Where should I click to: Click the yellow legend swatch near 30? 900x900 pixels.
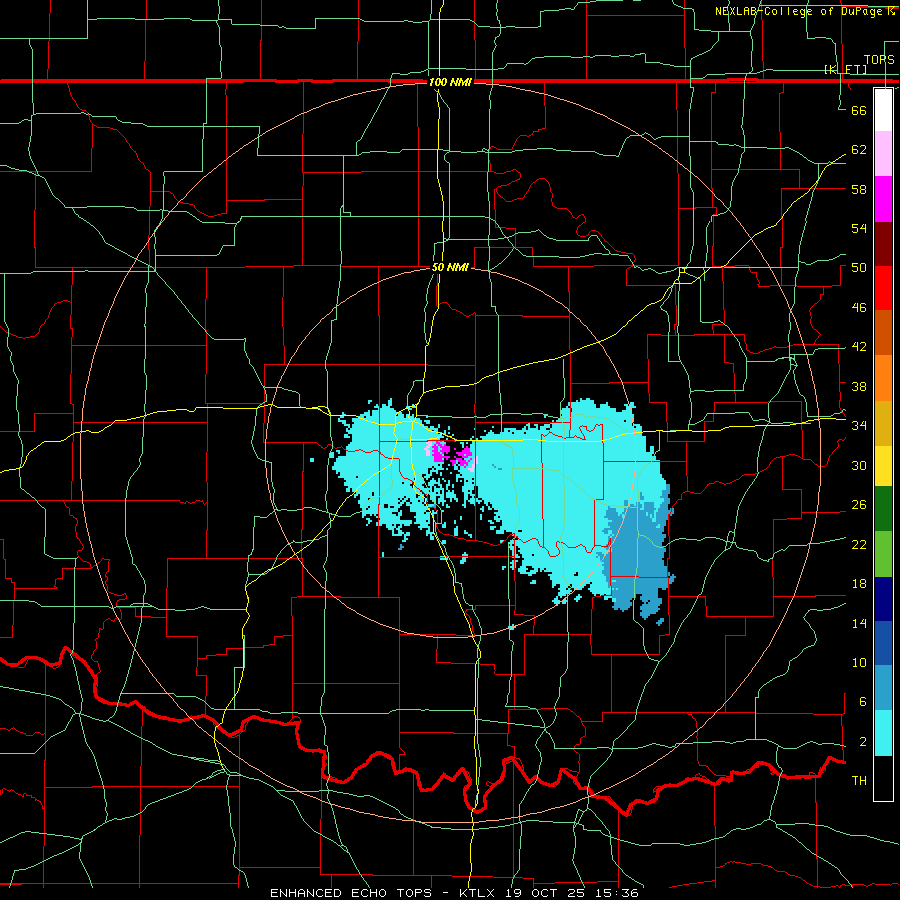tap(883, 466)
